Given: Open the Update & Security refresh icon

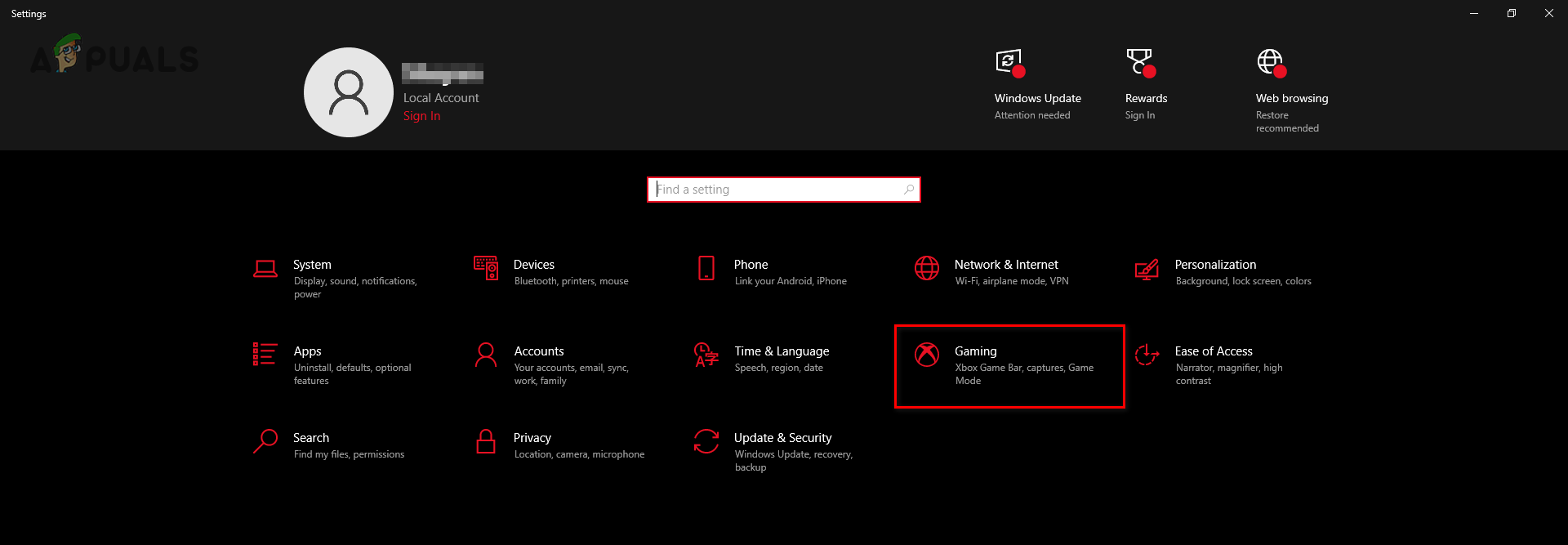Looking at the screenshot, I should click(706, 441).
